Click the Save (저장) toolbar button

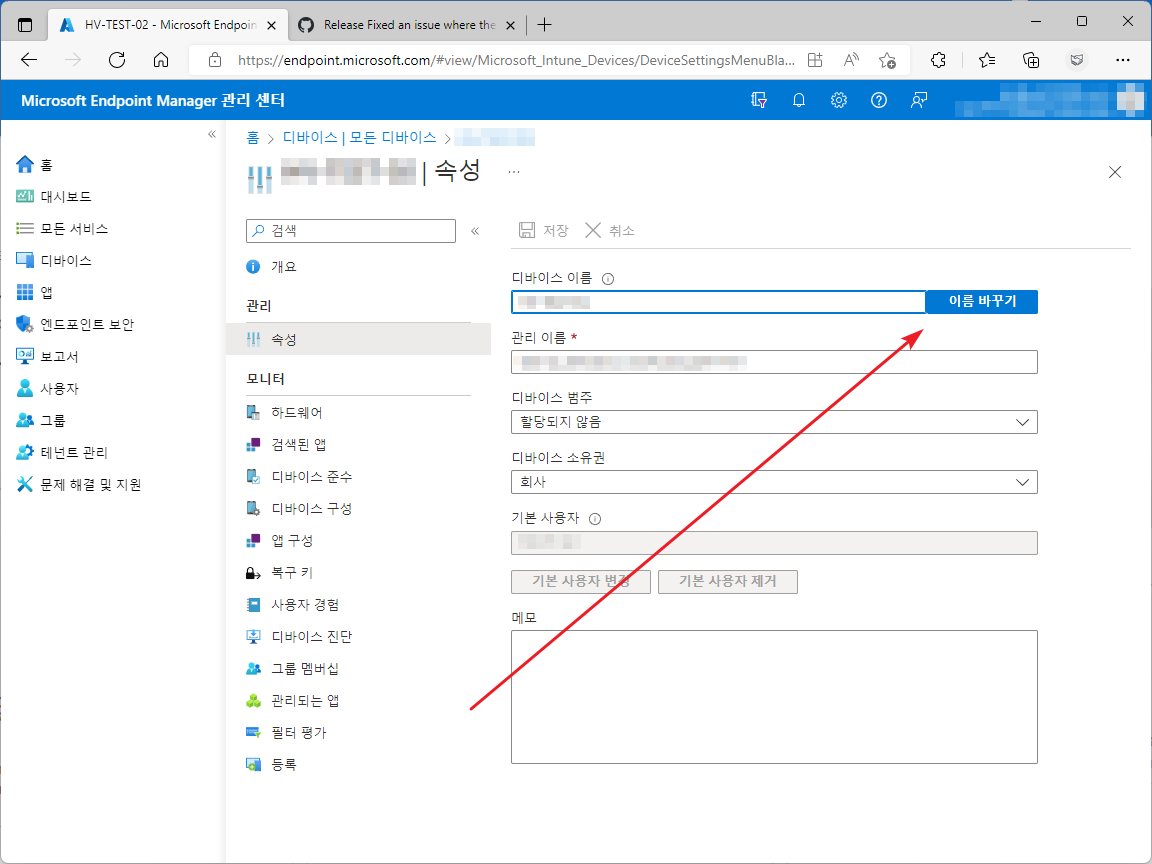(543, 231)
